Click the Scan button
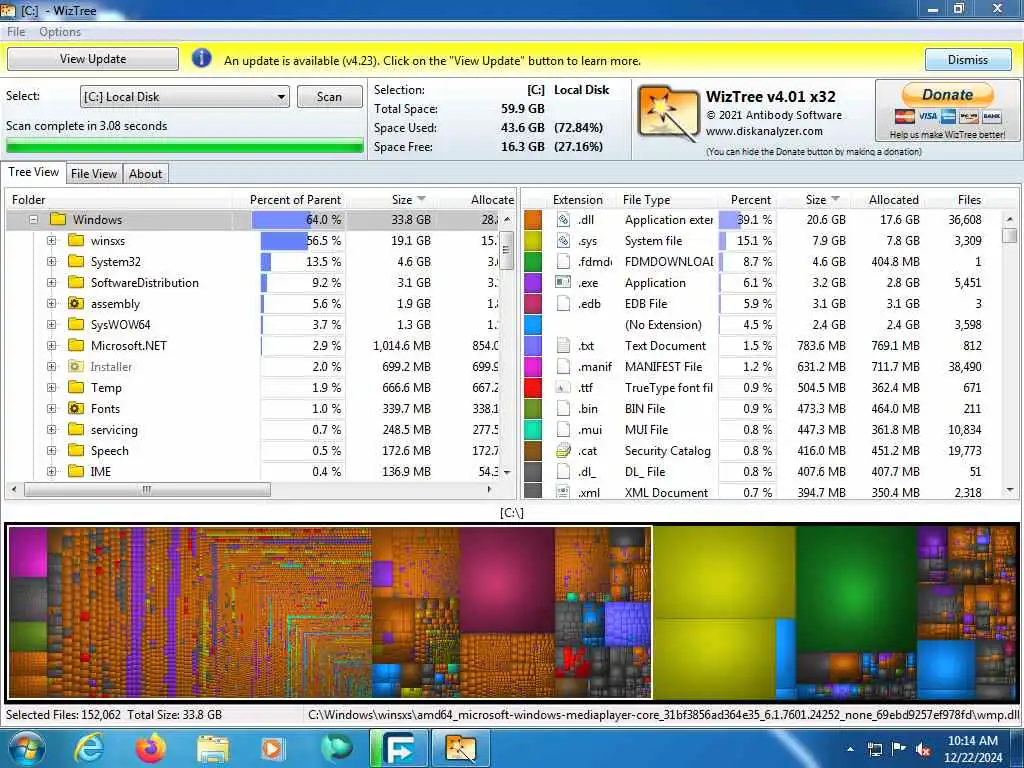Viewport: 1024px width, 768px height. [x=329, y=97]
